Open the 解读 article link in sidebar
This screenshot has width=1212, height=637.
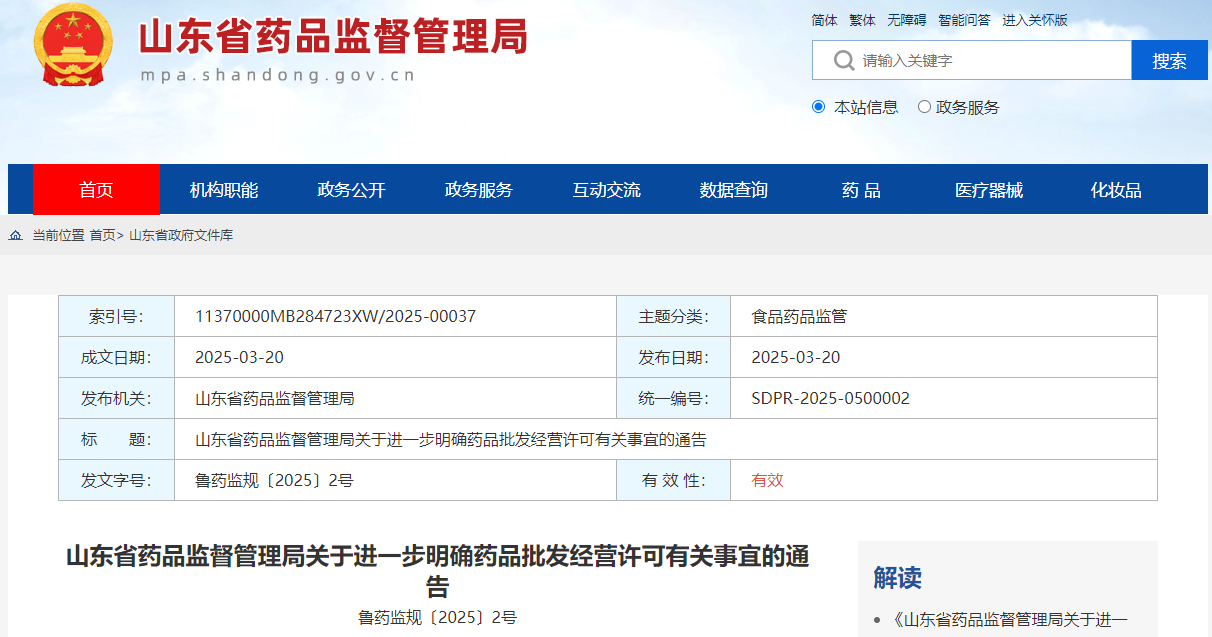point(1010,621)
